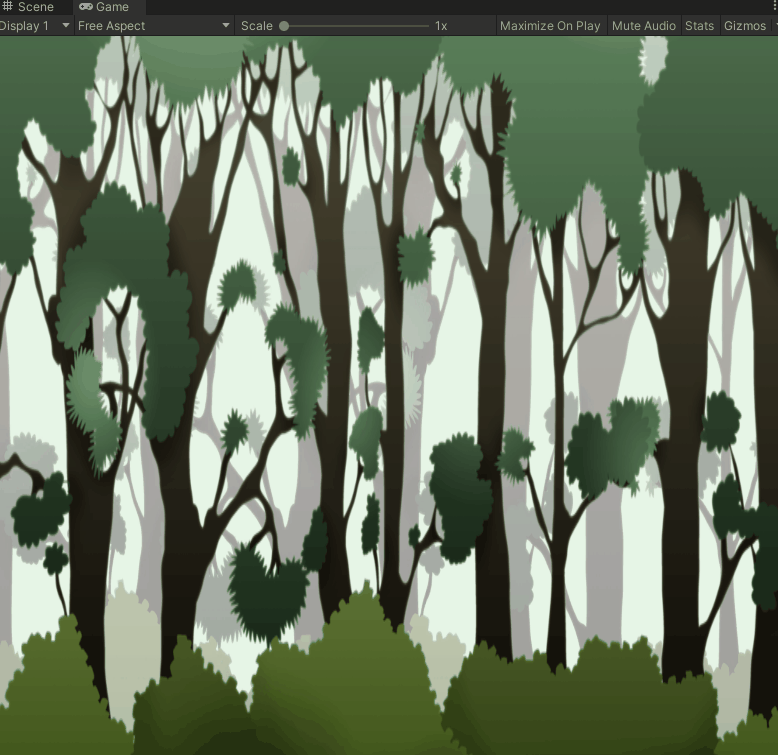Toggle Maximize On Play

click(550, 26)
